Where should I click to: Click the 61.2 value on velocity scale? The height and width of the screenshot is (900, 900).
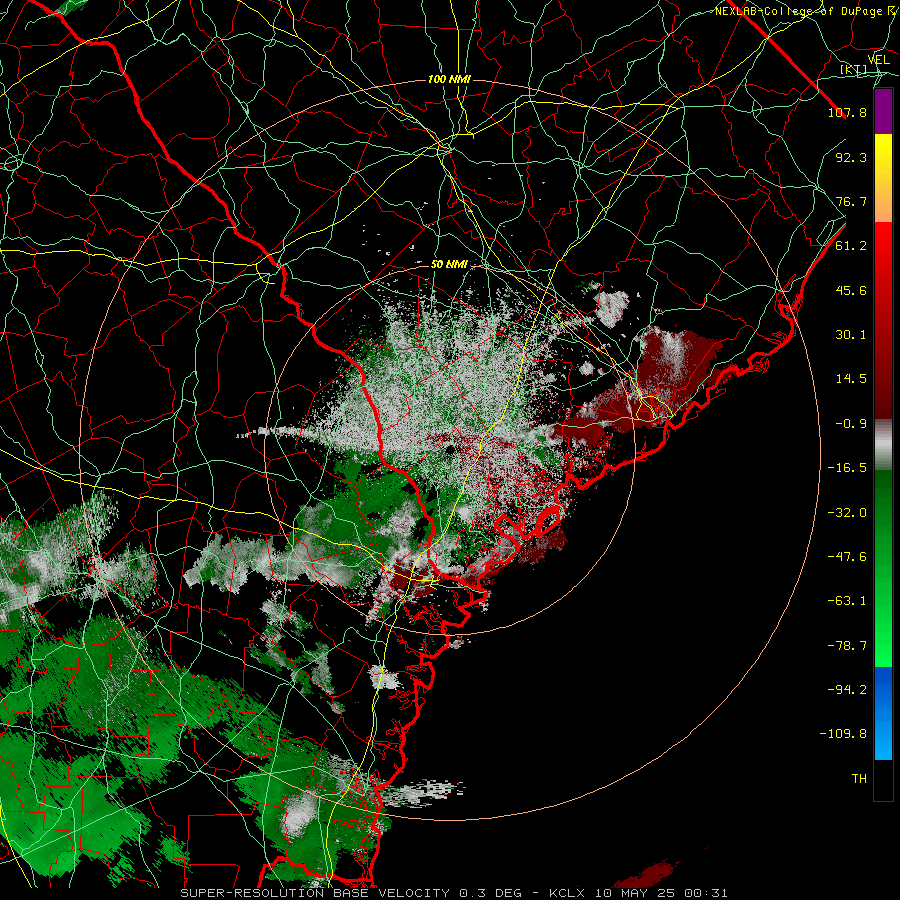tap(851, 246)
